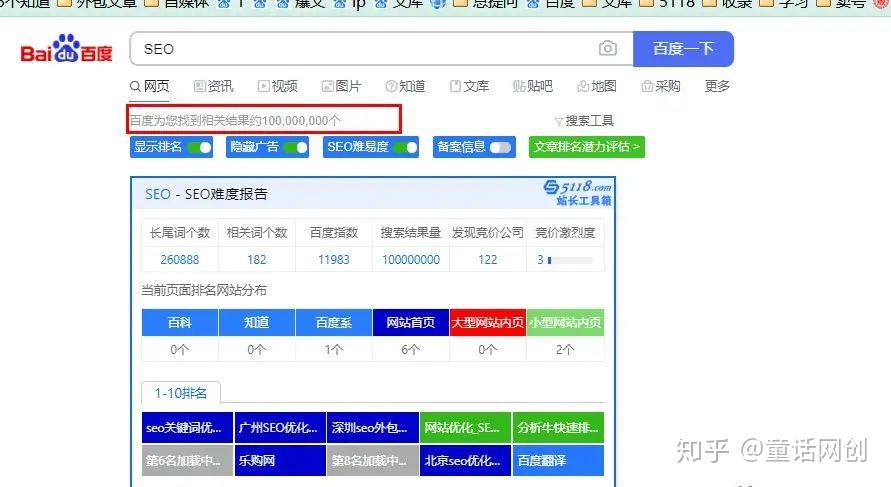Switch to 视频 search tab
This screenshot has height=487, width=891.
click(x=277, y=86)
